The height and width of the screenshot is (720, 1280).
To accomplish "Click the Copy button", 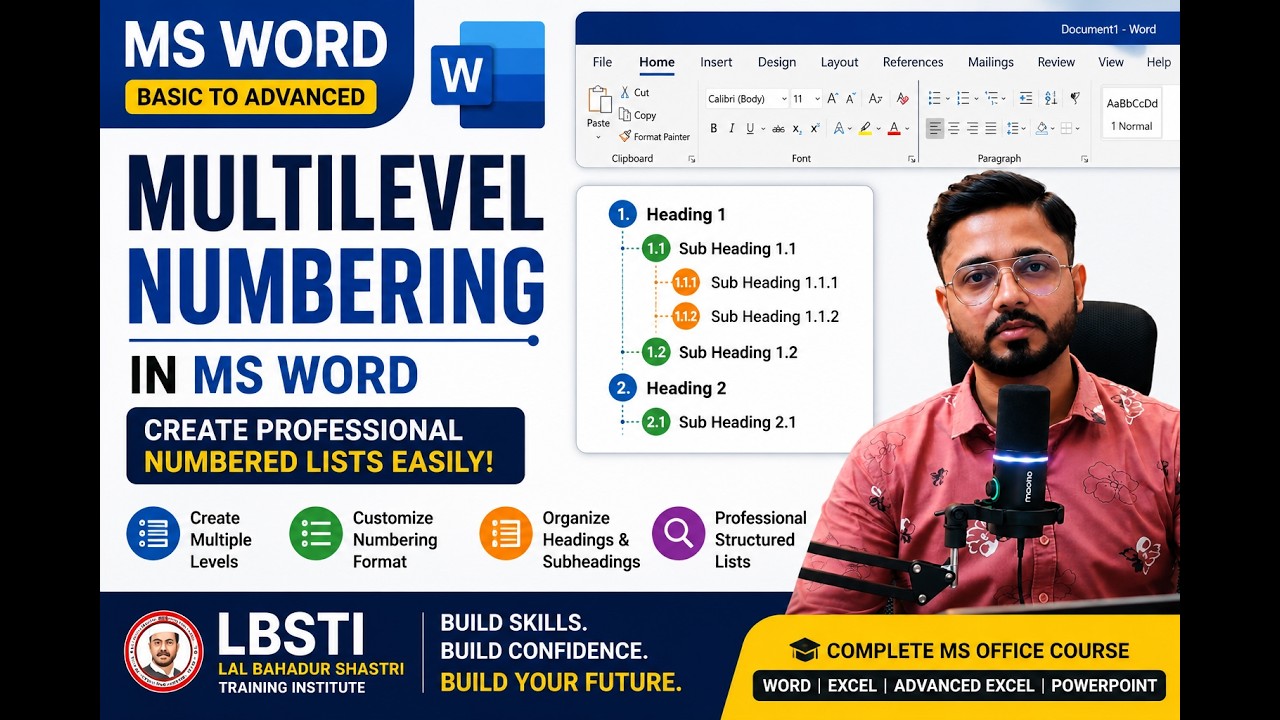I will [x=637, y=115].
